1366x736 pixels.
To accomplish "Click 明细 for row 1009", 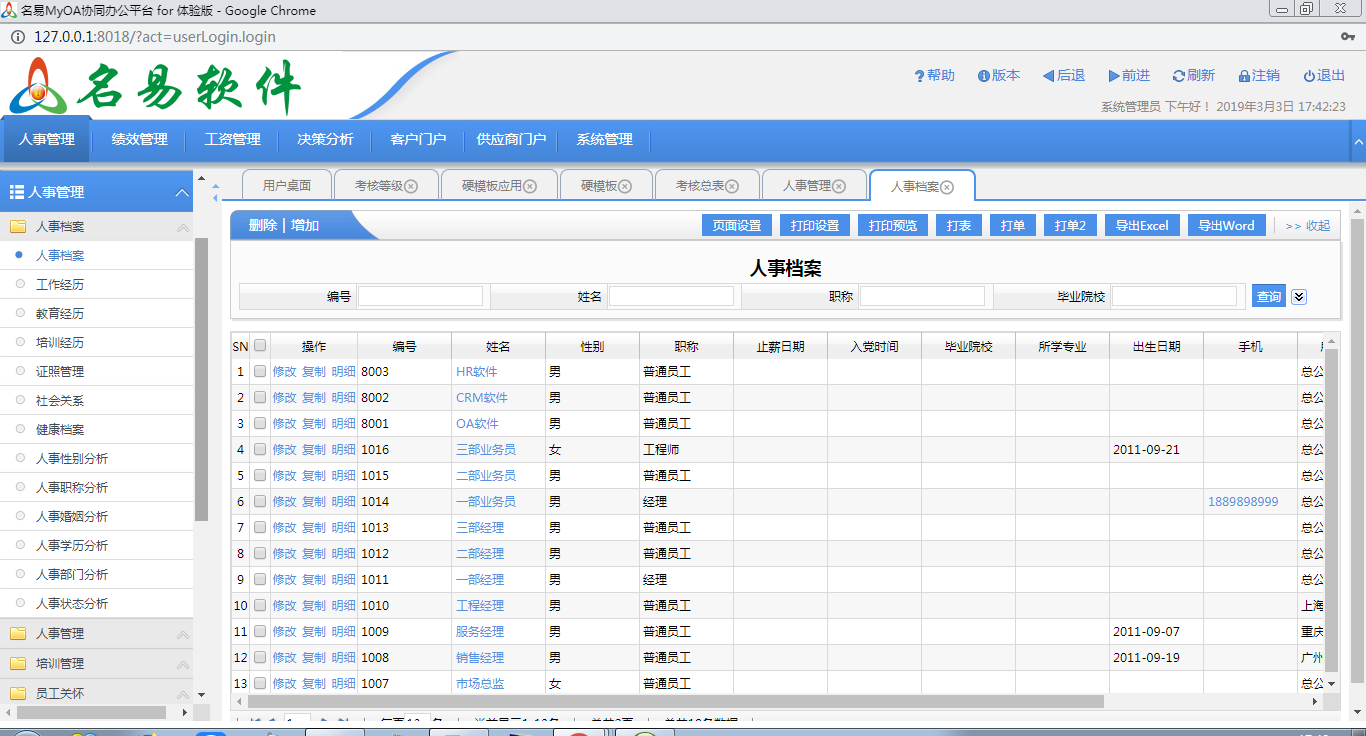I will [x=344, y=631].
